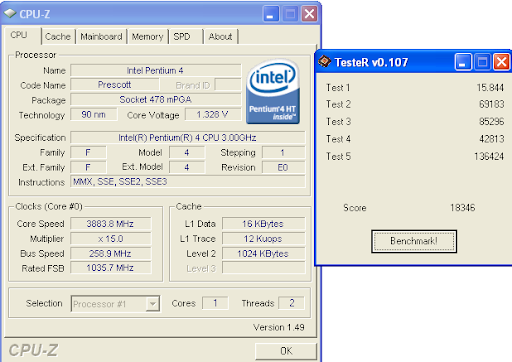This screenshot has width=512, height=362.
Task: Click the Test 5 result 136424
Action: point(489,156)
